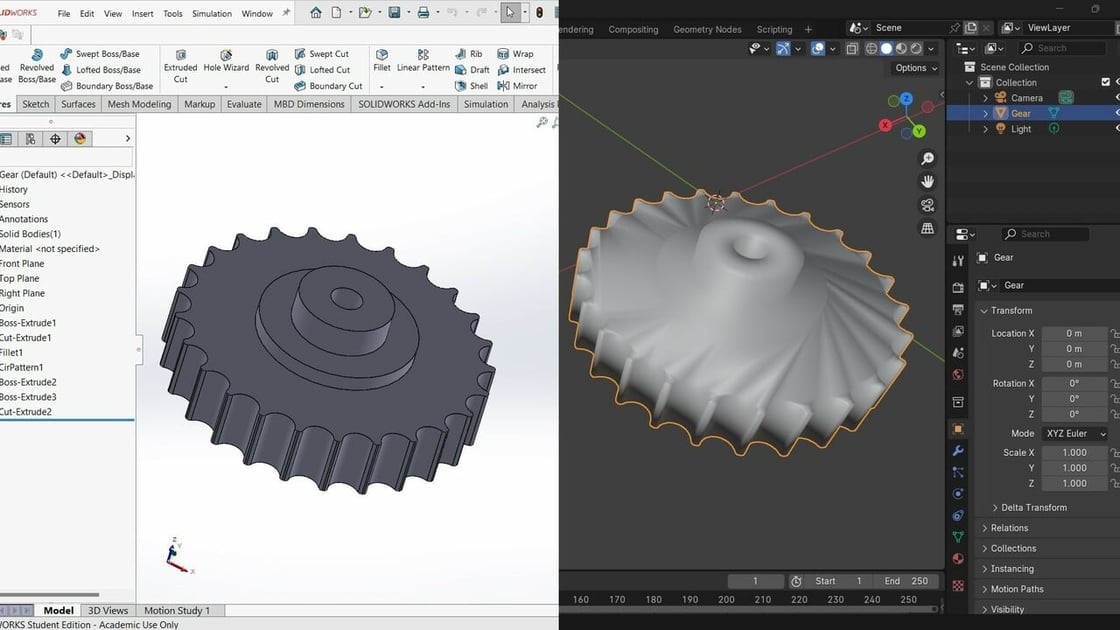The width and height of the screenshot is (1120, 630).
Task: Open the XYZ Euler rotation mode dropdown
Action: (1074, 433)
